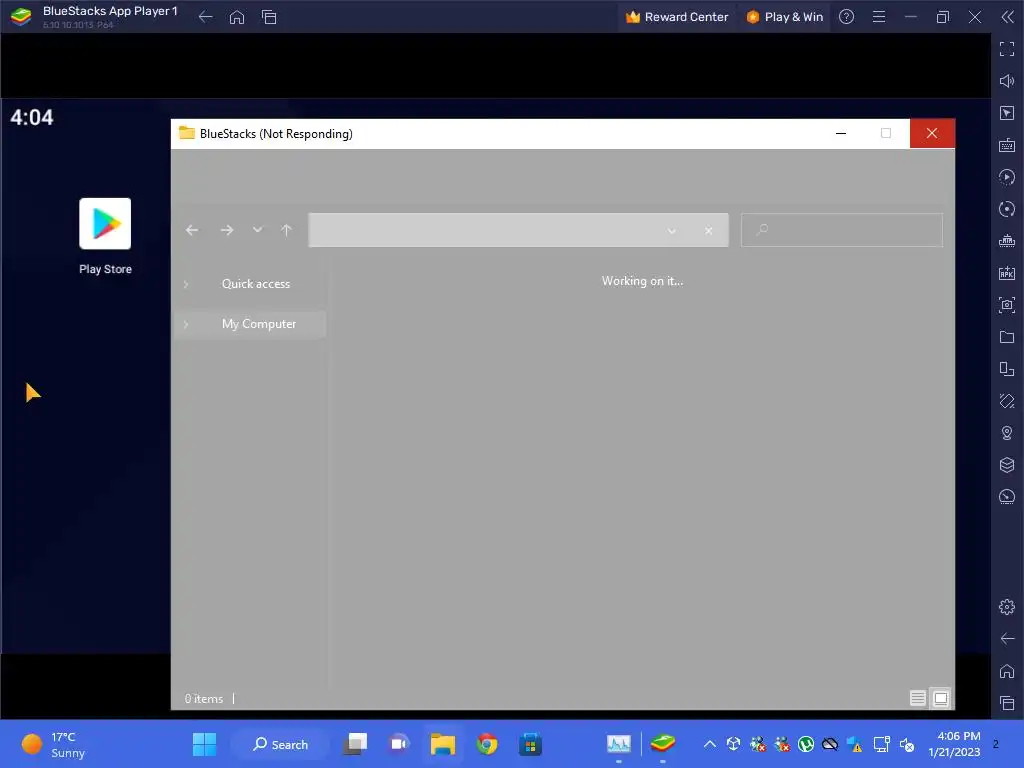
Task: Open the weather widget showing 17°C Sunny
Action: tap(54, 744)
